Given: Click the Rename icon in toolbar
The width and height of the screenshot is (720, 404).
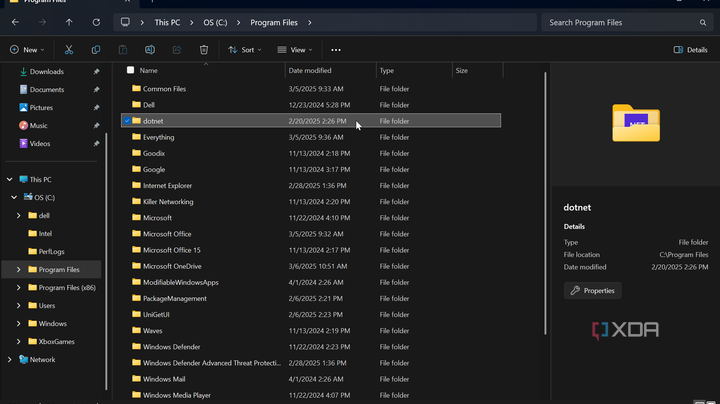Looking at the screenshot, I should [150, 50].
